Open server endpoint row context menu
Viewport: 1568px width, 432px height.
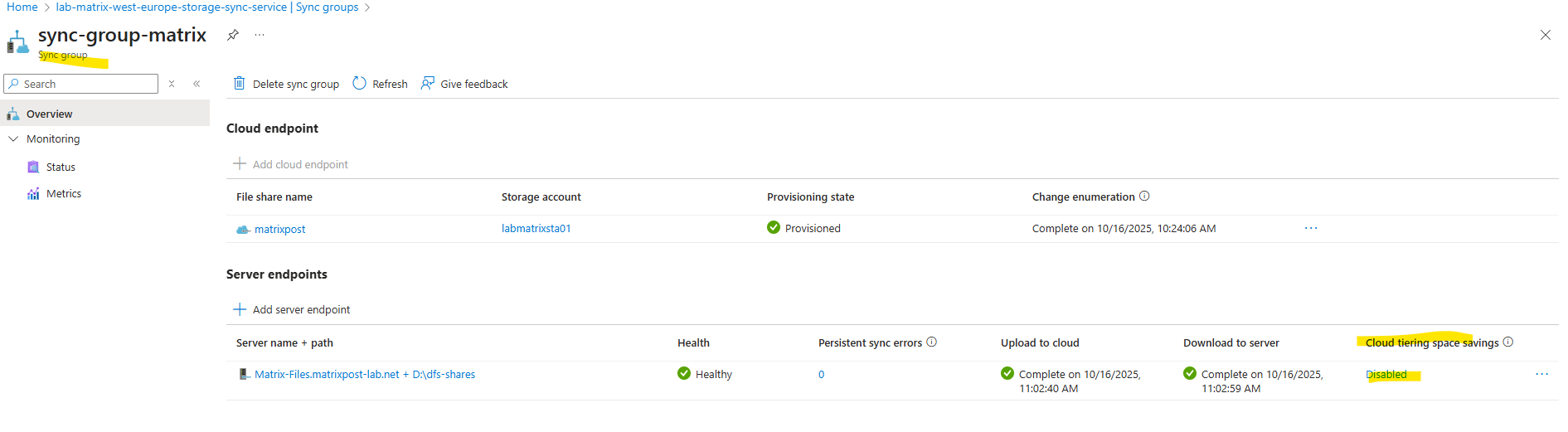pos(1541,374)
